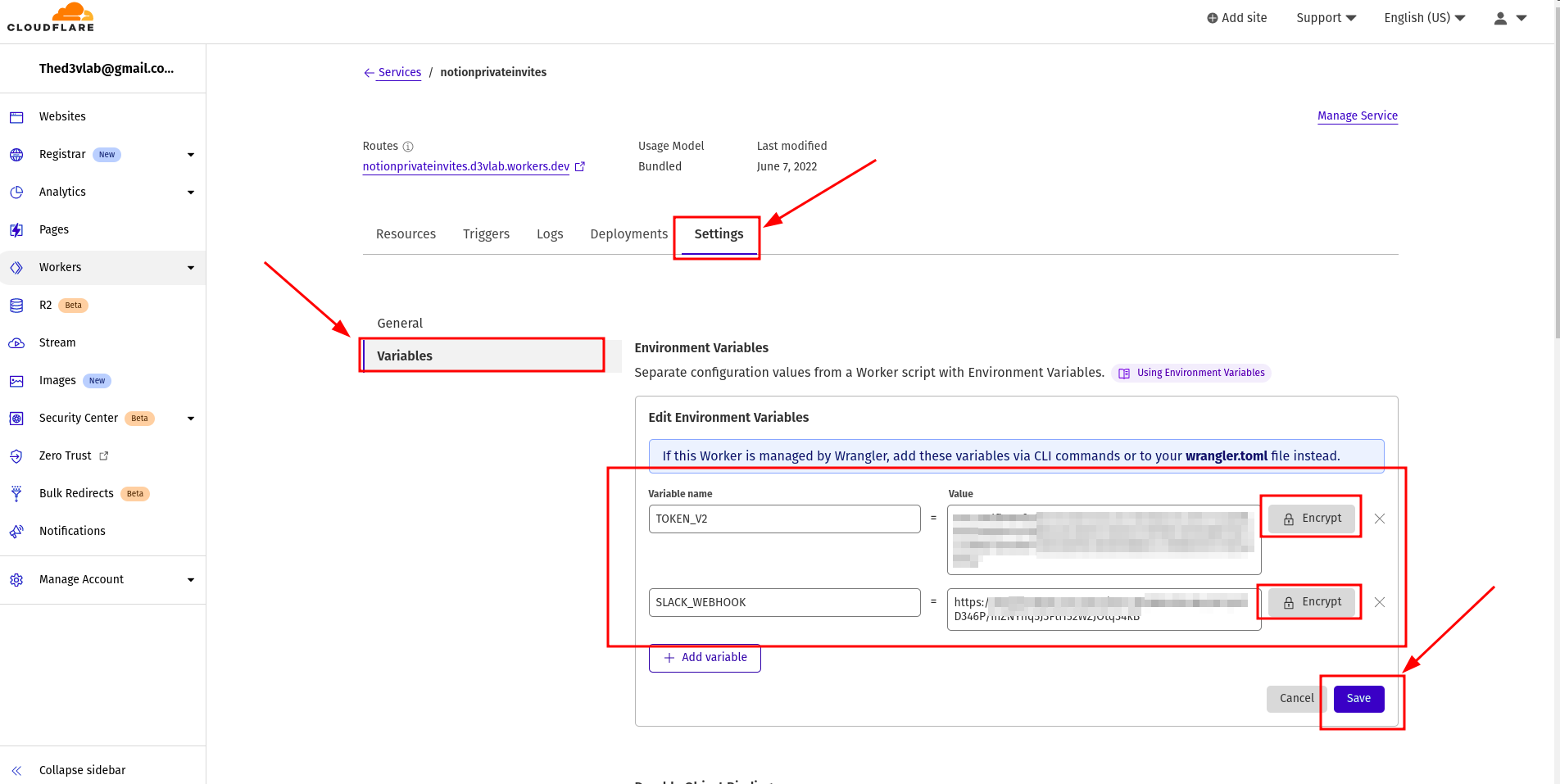Click the Notifications megaphone icon
This screenshot has height=784, width=1560.
pos(16,532)
